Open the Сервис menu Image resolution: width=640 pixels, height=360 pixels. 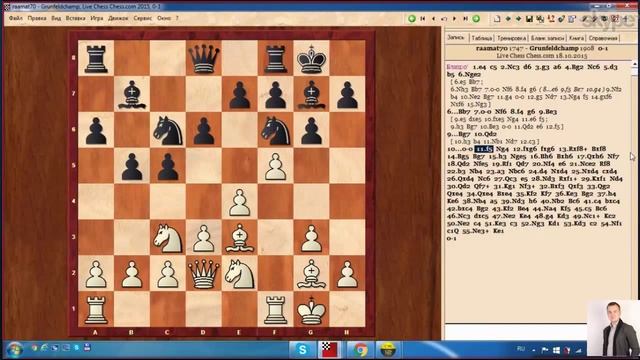coord(142,18)
